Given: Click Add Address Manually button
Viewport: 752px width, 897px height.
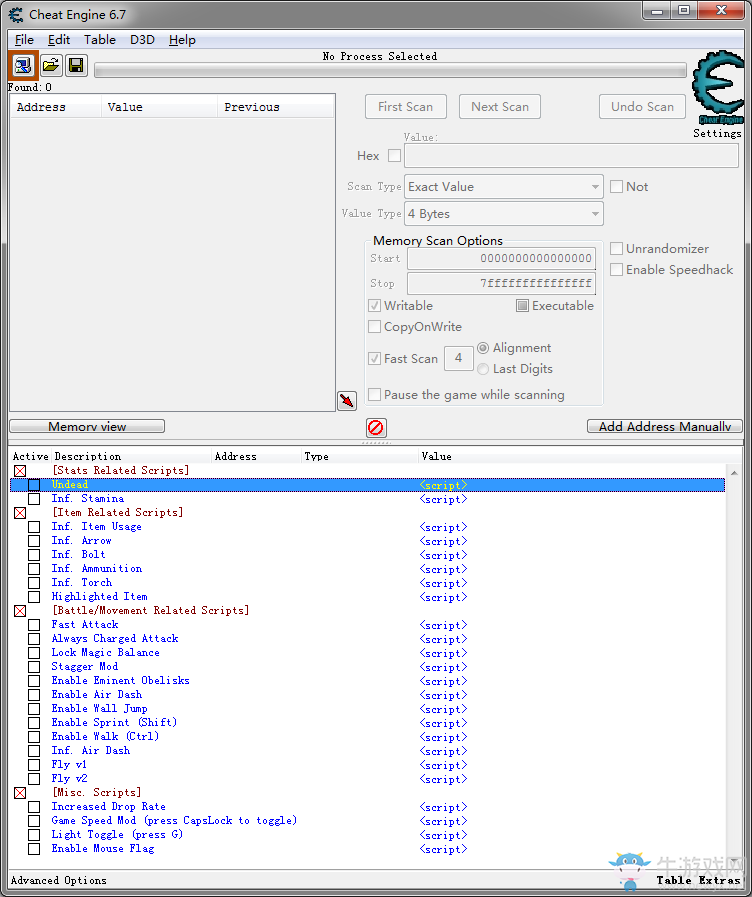Looking at the screenshot, I should point(665,426).
